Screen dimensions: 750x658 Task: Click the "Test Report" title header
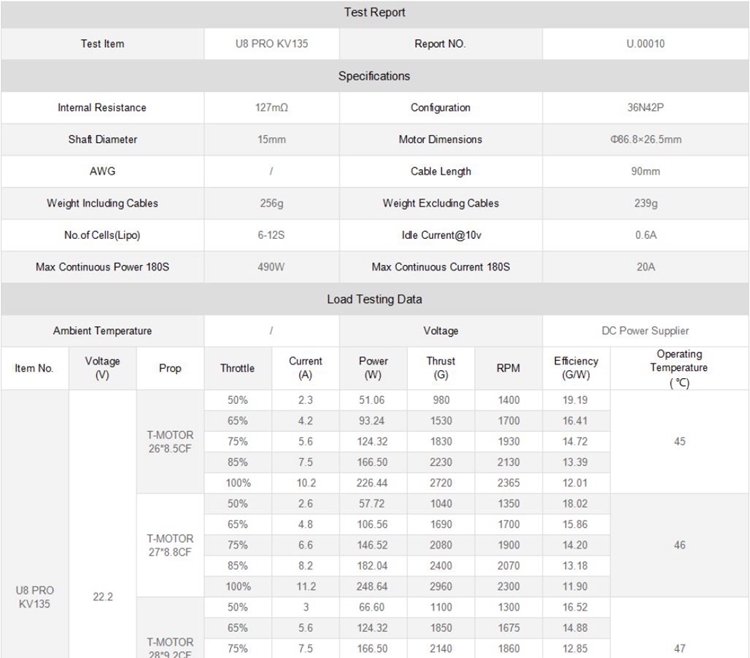tap(374, 13)
